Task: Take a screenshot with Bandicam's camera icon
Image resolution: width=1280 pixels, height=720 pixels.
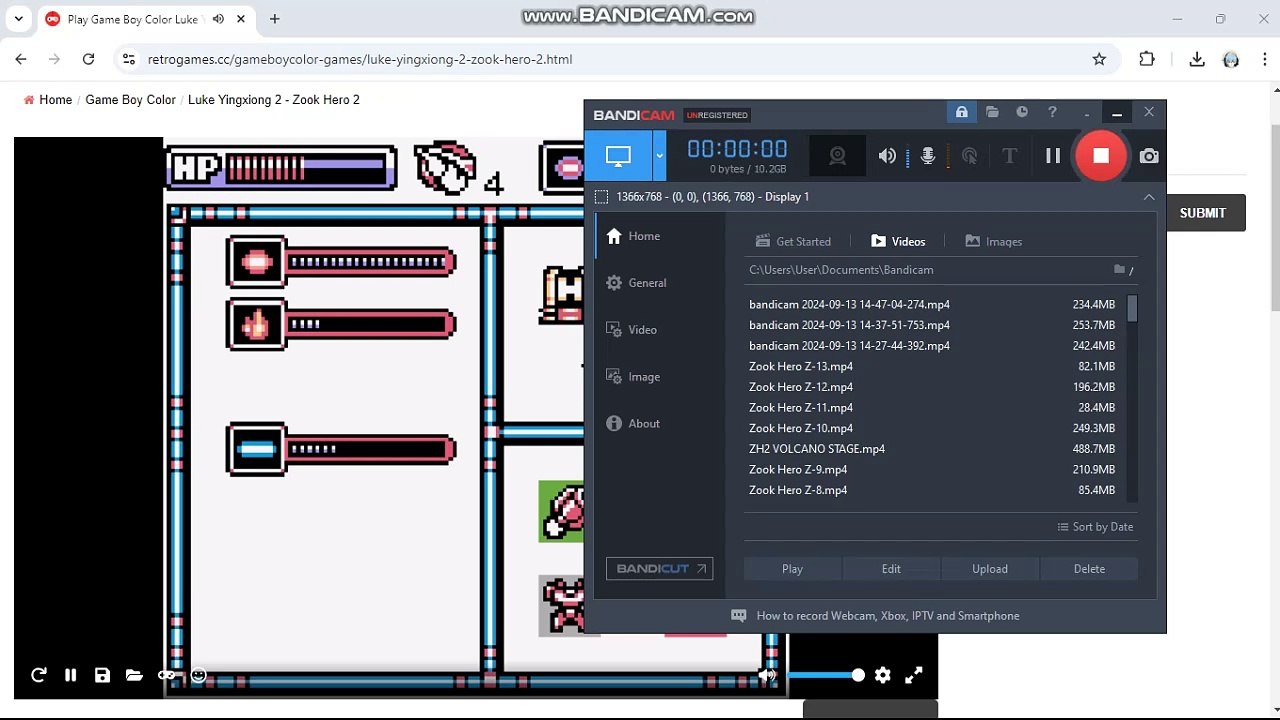Action: point(1149,156)
